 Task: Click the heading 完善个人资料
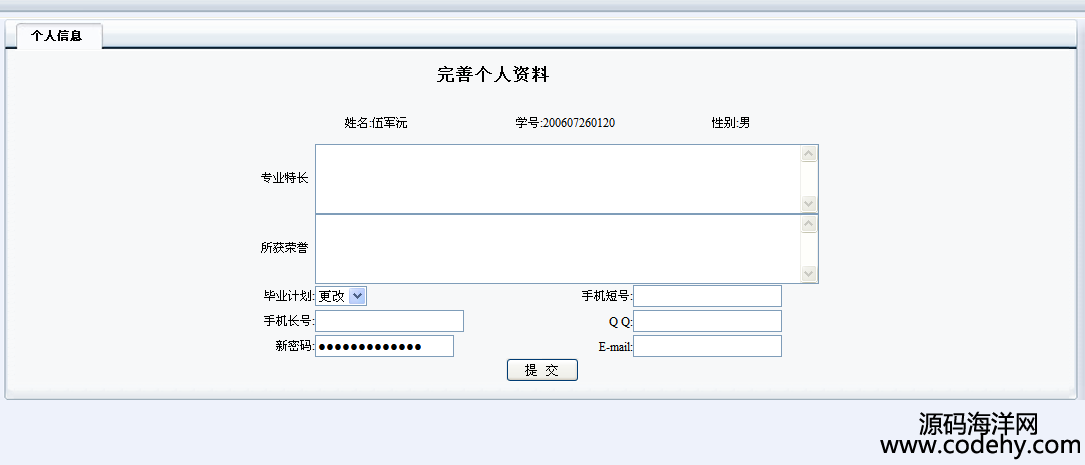(x=493, y=75)
